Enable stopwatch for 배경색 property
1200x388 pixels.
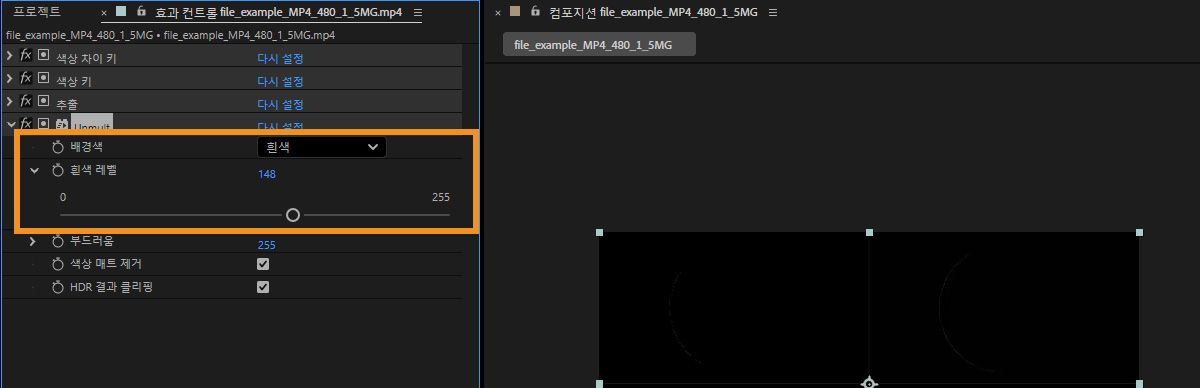coord(58,147)
